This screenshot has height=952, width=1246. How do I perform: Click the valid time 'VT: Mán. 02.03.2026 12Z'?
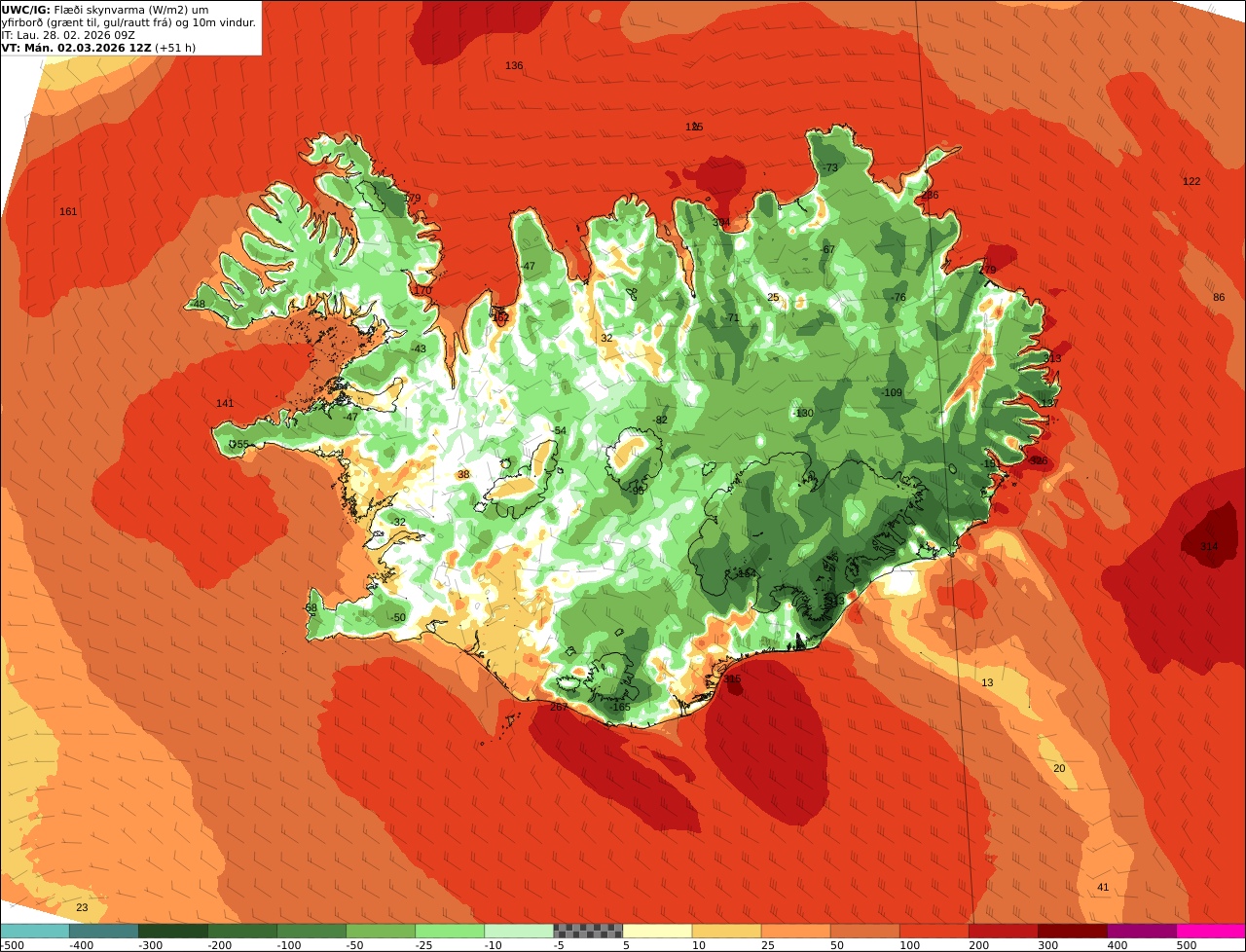(76, 47)
